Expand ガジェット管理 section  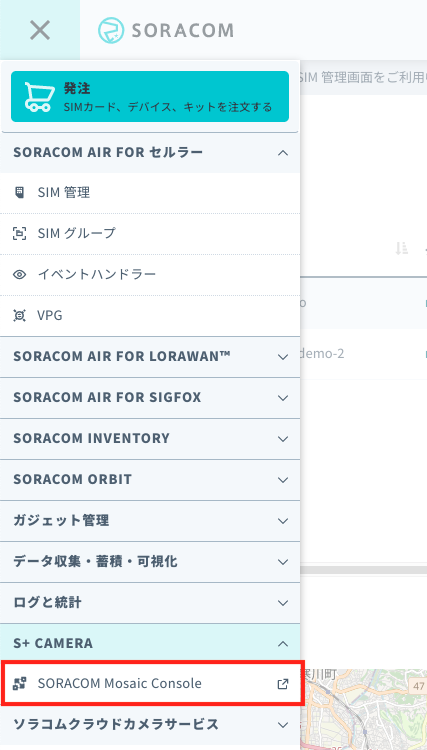(150, 520)
